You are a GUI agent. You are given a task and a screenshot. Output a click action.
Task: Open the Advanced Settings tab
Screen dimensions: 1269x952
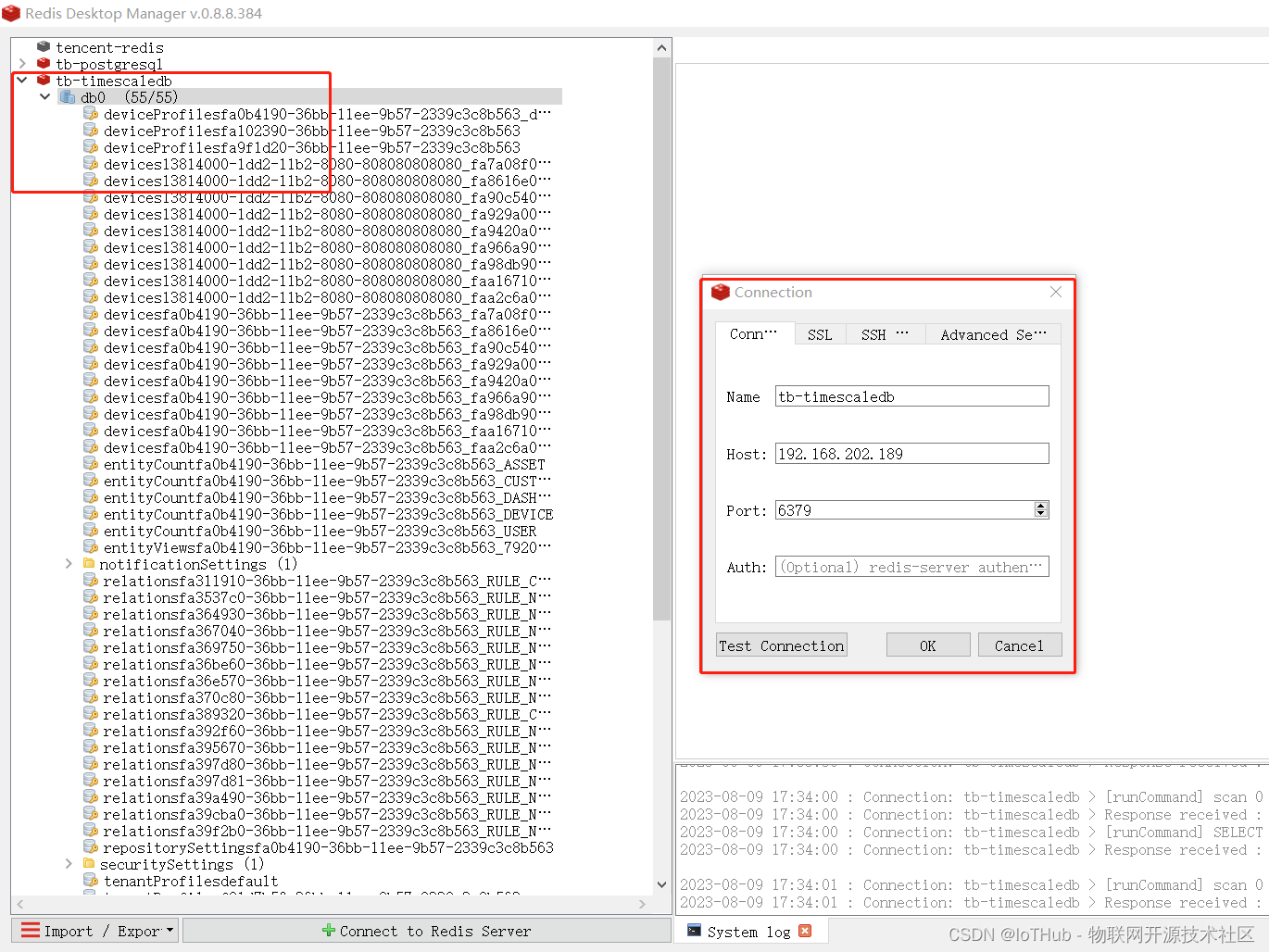coord(993,334)
